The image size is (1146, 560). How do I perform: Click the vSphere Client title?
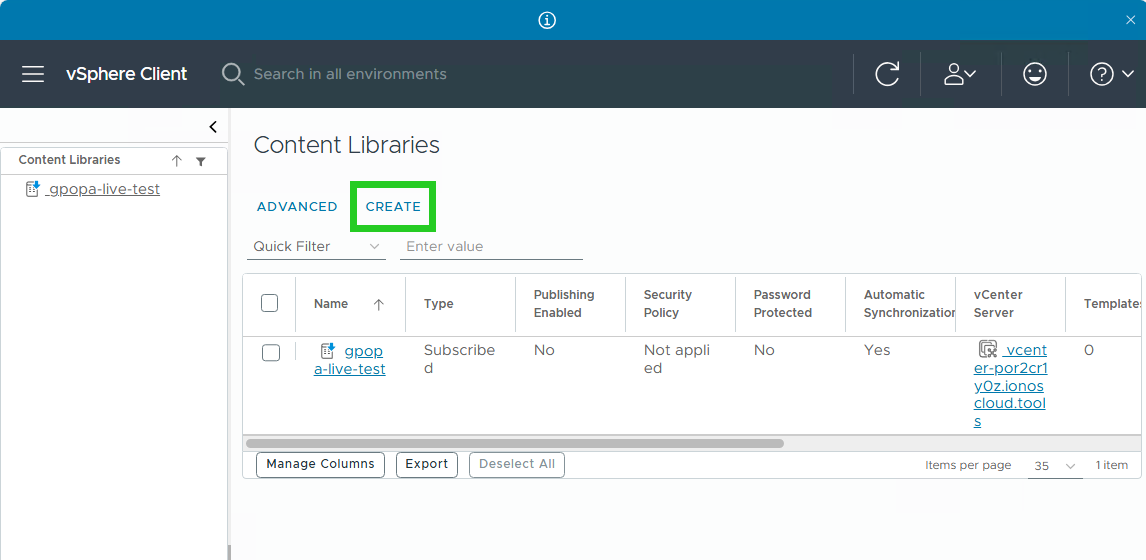[x=126, y=74]
